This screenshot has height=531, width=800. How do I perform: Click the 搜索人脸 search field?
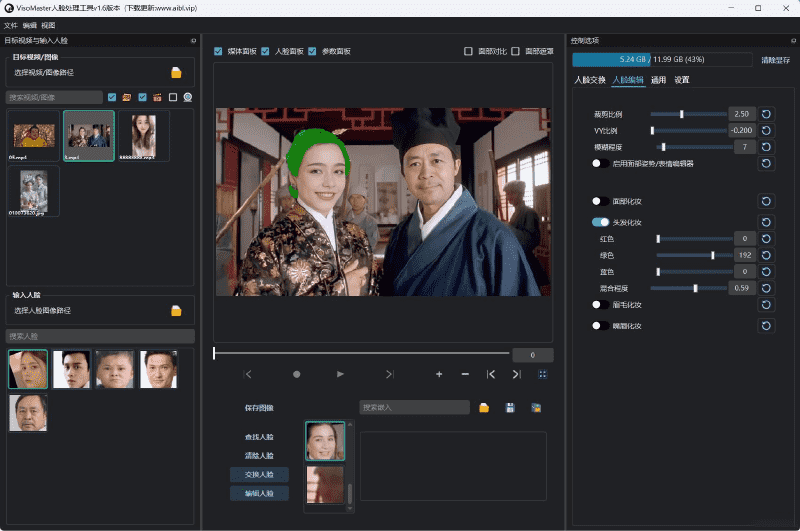[100, 336]
